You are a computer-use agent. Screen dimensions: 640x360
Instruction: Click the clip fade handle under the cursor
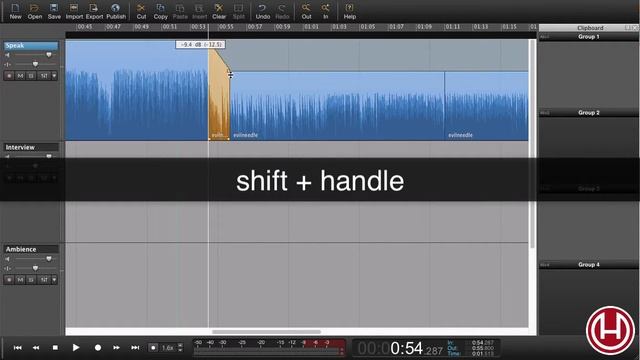[230, 72]
